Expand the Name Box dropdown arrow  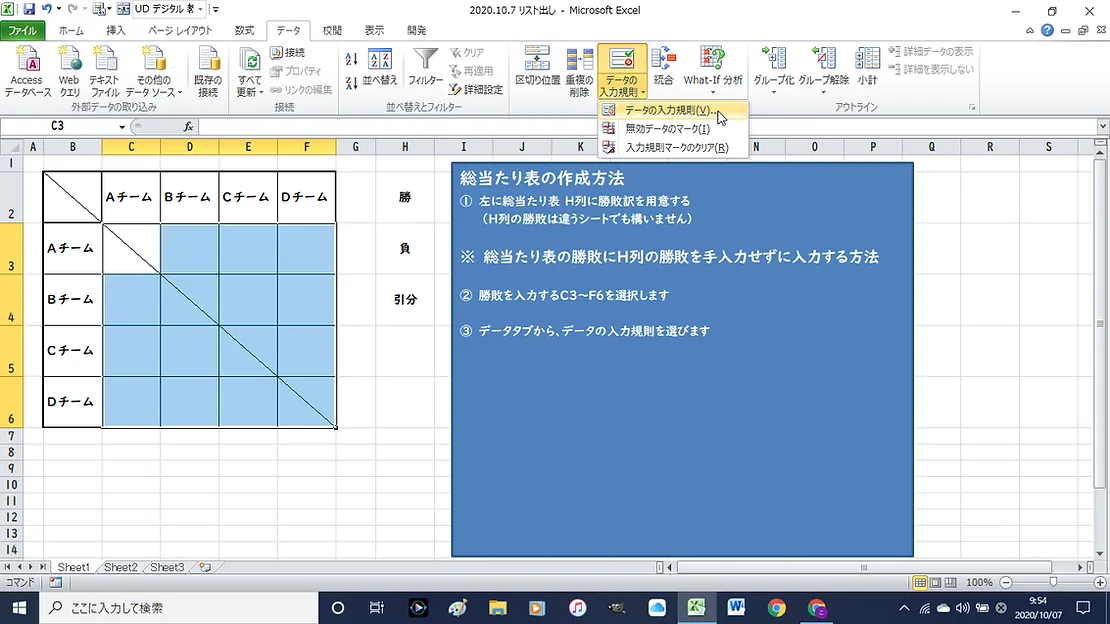point(122,127)
